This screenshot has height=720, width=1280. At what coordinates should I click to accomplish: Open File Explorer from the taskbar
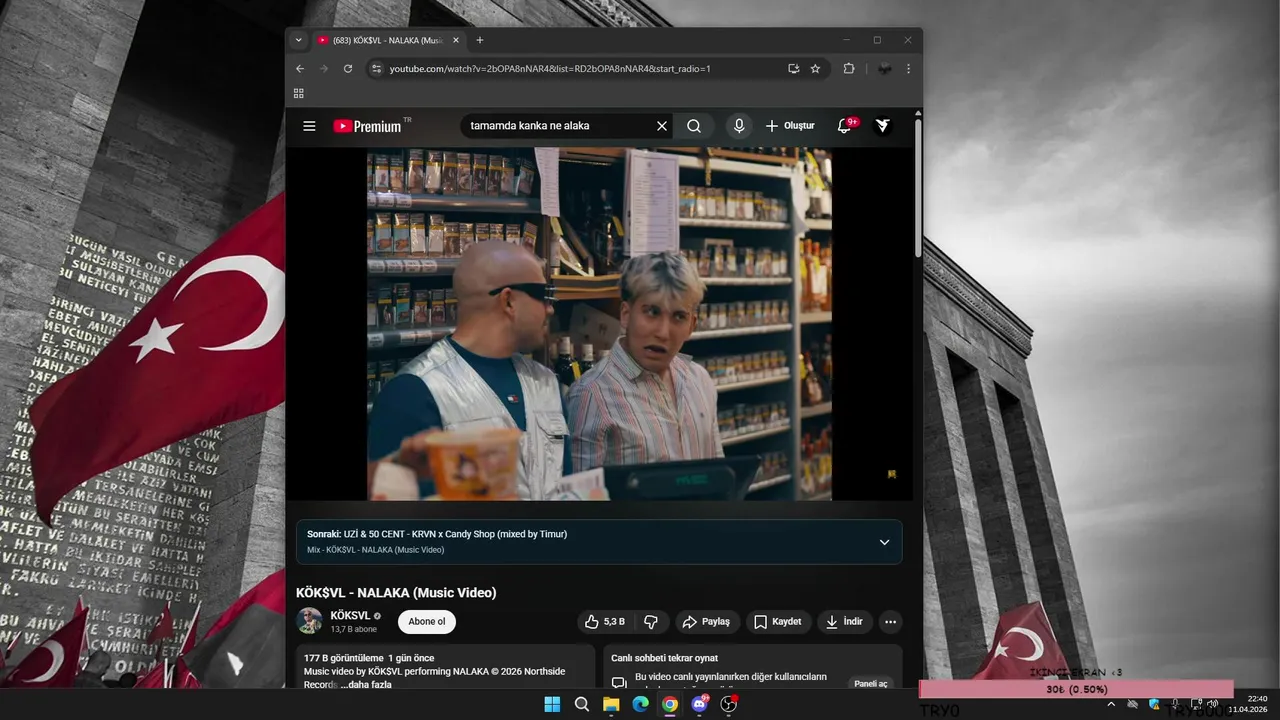(611, 704)
